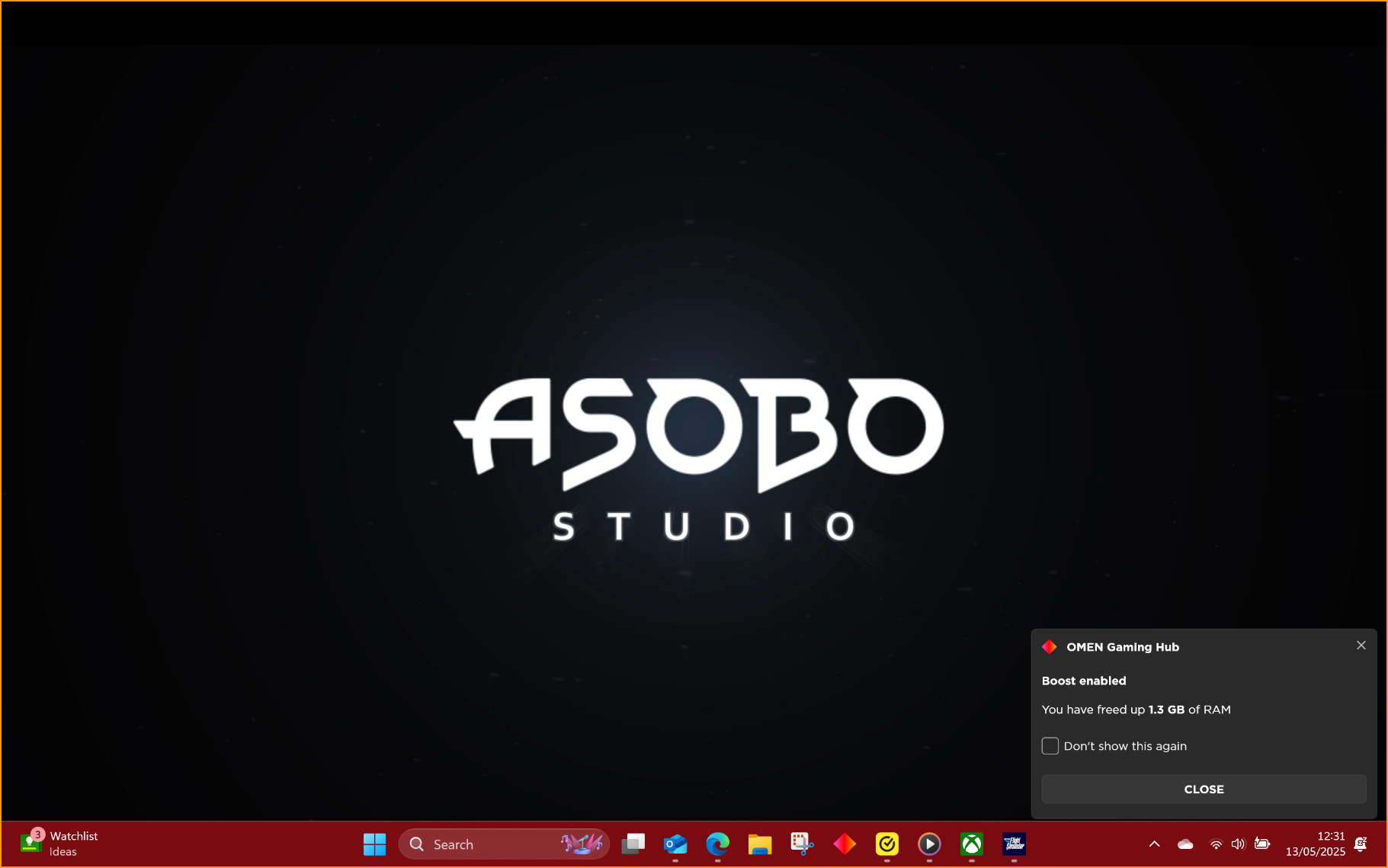Click the "Boost enabled" heading
1388x868 pixels.
coord(1083,681)
